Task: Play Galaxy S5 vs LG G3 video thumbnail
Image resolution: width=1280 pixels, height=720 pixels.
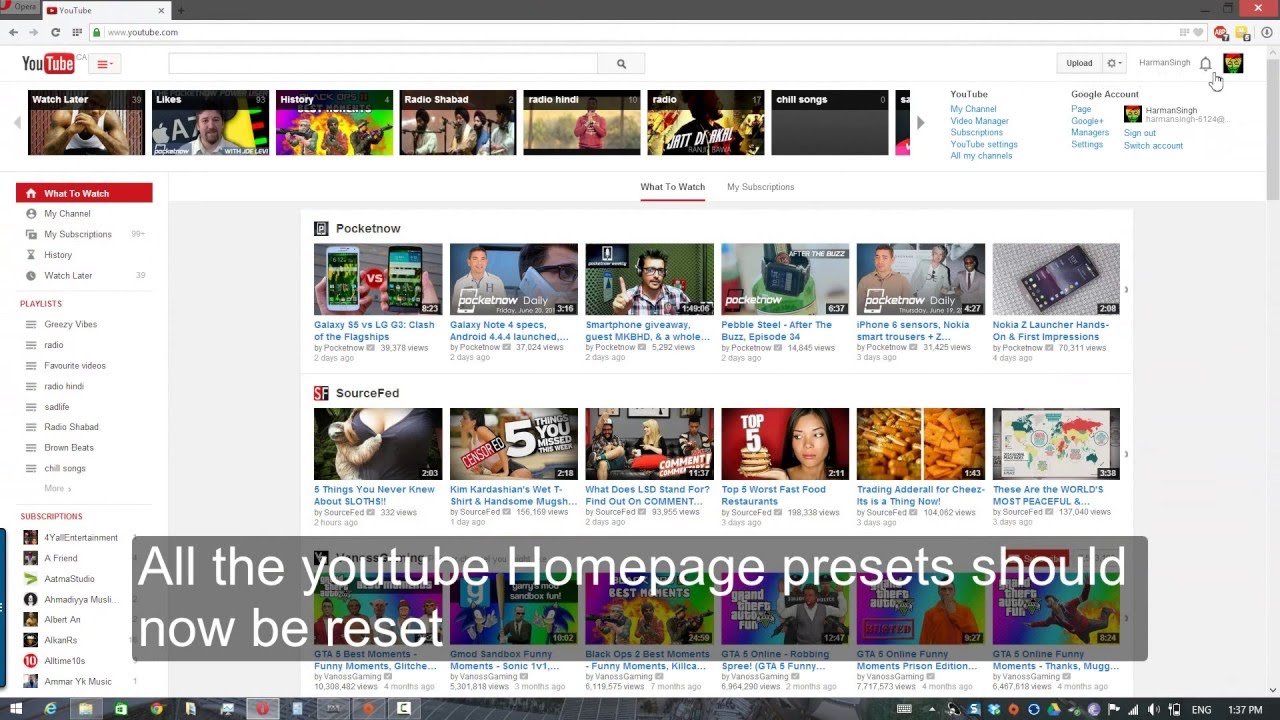Action: coord(378,279)
